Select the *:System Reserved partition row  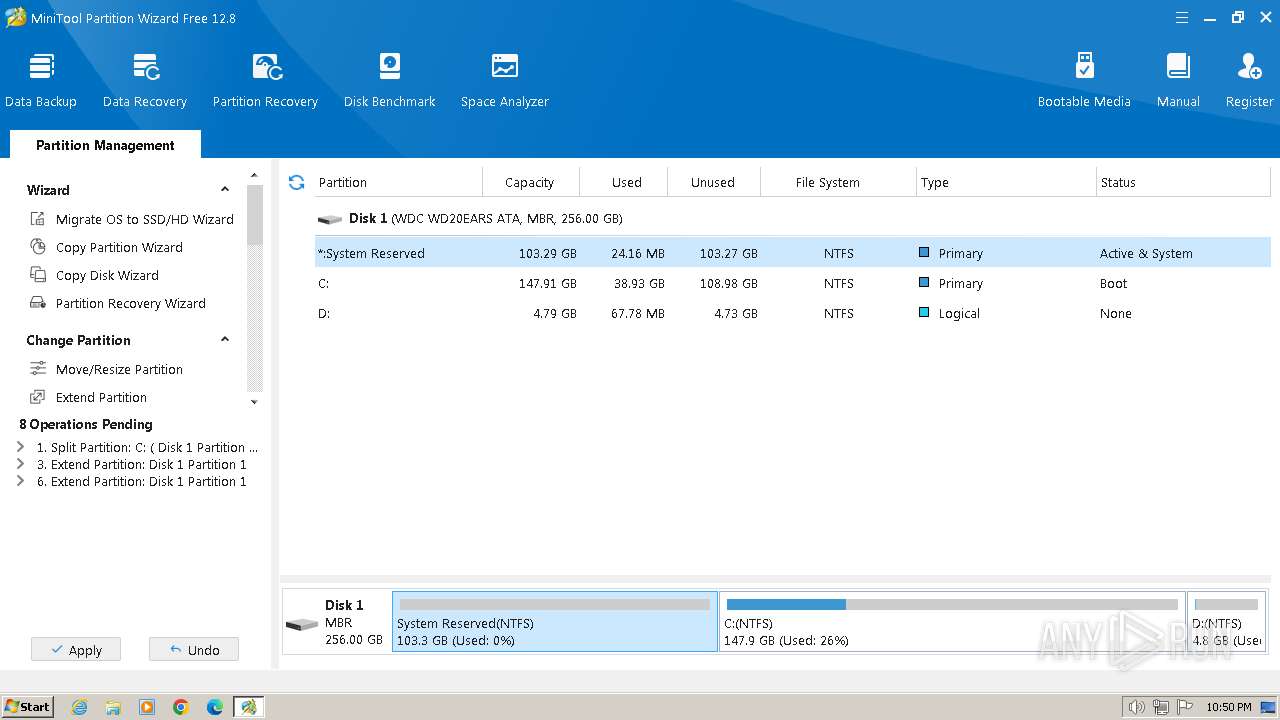pos(792,253)
